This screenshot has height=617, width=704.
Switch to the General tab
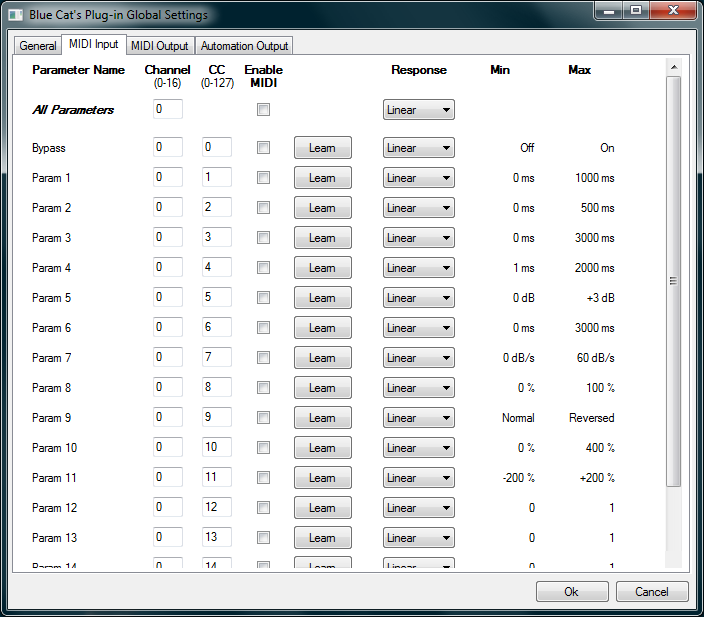(x=38, y=46)
